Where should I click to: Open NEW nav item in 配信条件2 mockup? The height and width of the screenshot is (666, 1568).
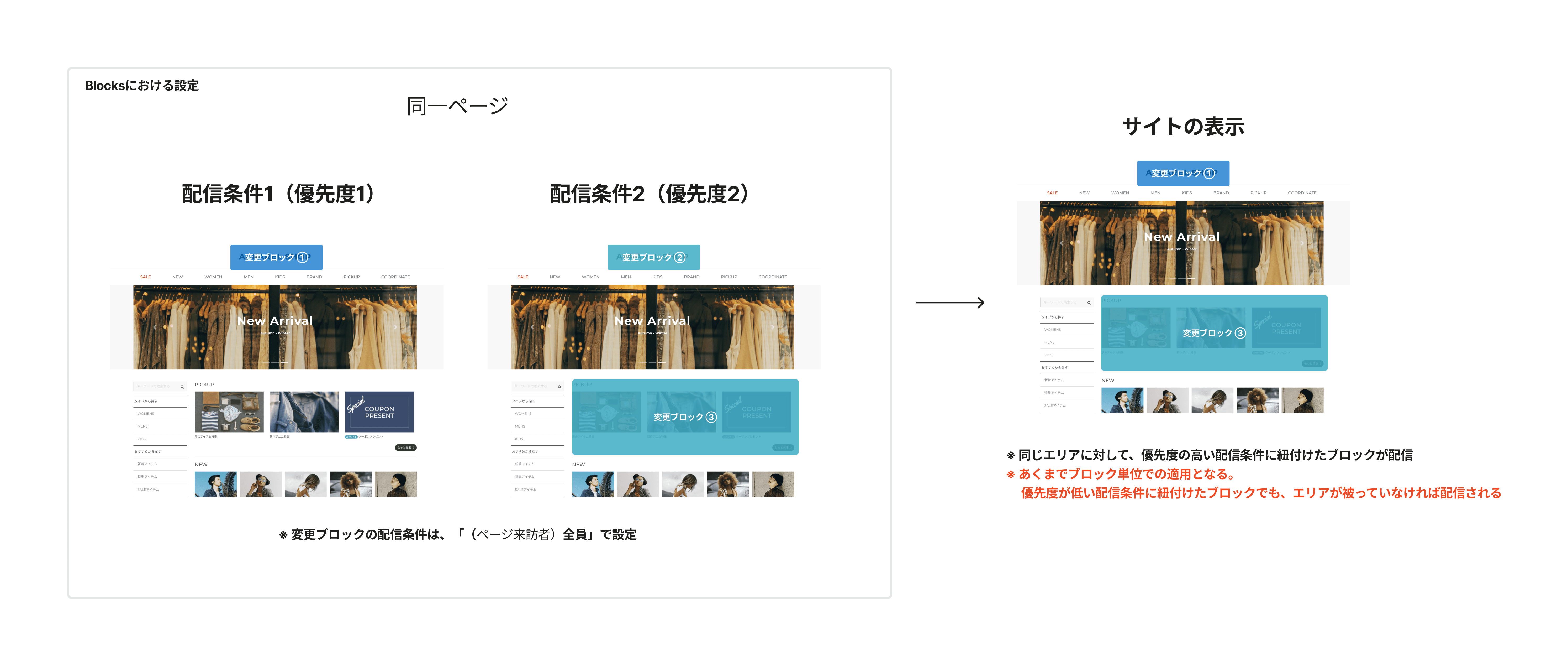pos(555,277)
